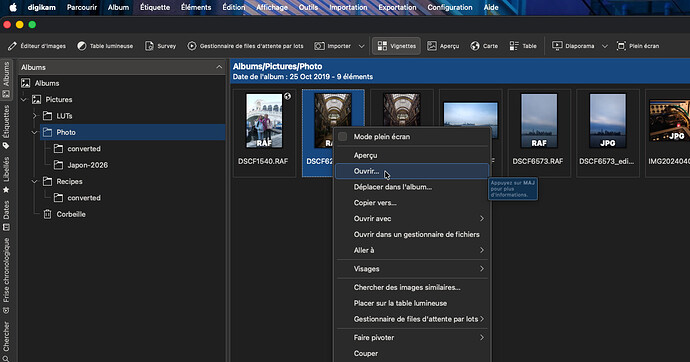Open the Table lumineuse light table
This screenshot has width=690, height=362.
point(105,46)
